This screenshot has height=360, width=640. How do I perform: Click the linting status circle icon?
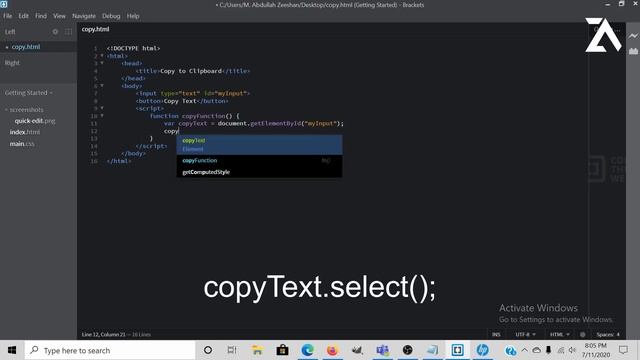click(x=582, y=334)
